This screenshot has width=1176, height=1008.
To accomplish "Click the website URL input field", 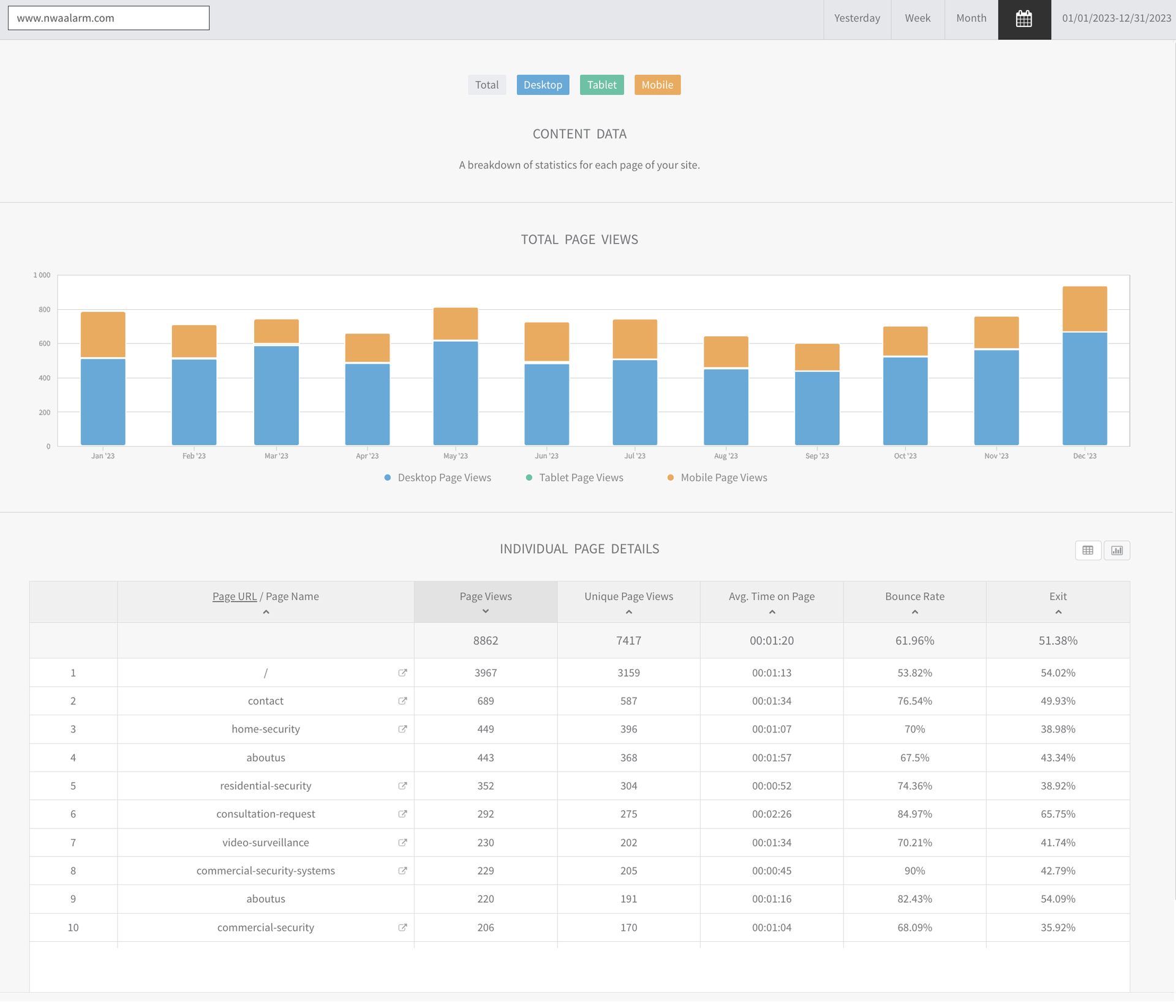I will (x=108, y=18).
